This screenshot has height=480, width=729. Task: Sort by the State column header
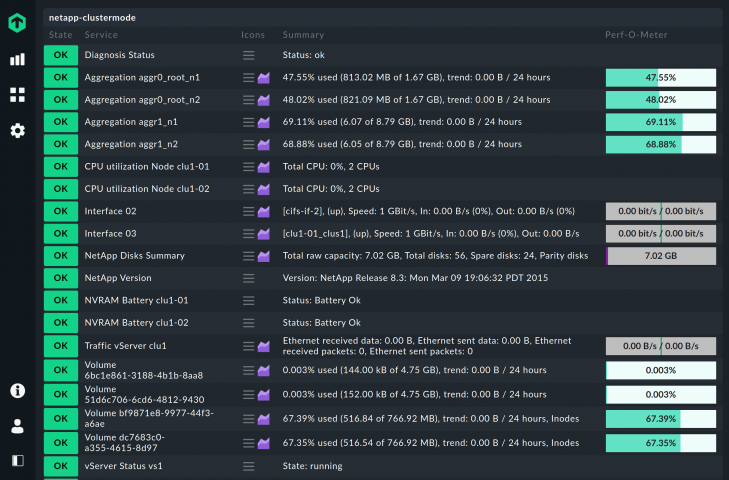click(x=60, y=35)
